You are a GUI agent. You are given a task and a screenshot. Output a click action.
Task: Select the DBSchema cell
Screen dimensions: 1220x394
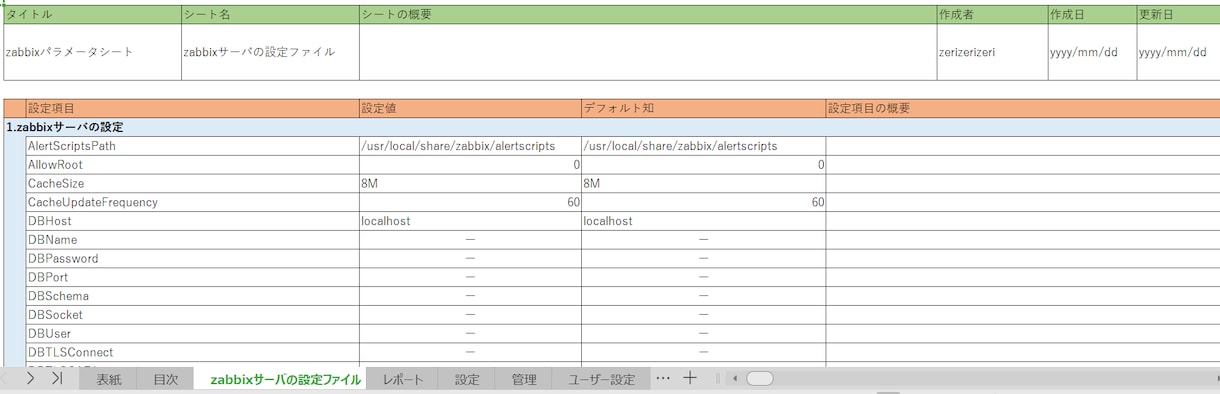pos(192,296)
